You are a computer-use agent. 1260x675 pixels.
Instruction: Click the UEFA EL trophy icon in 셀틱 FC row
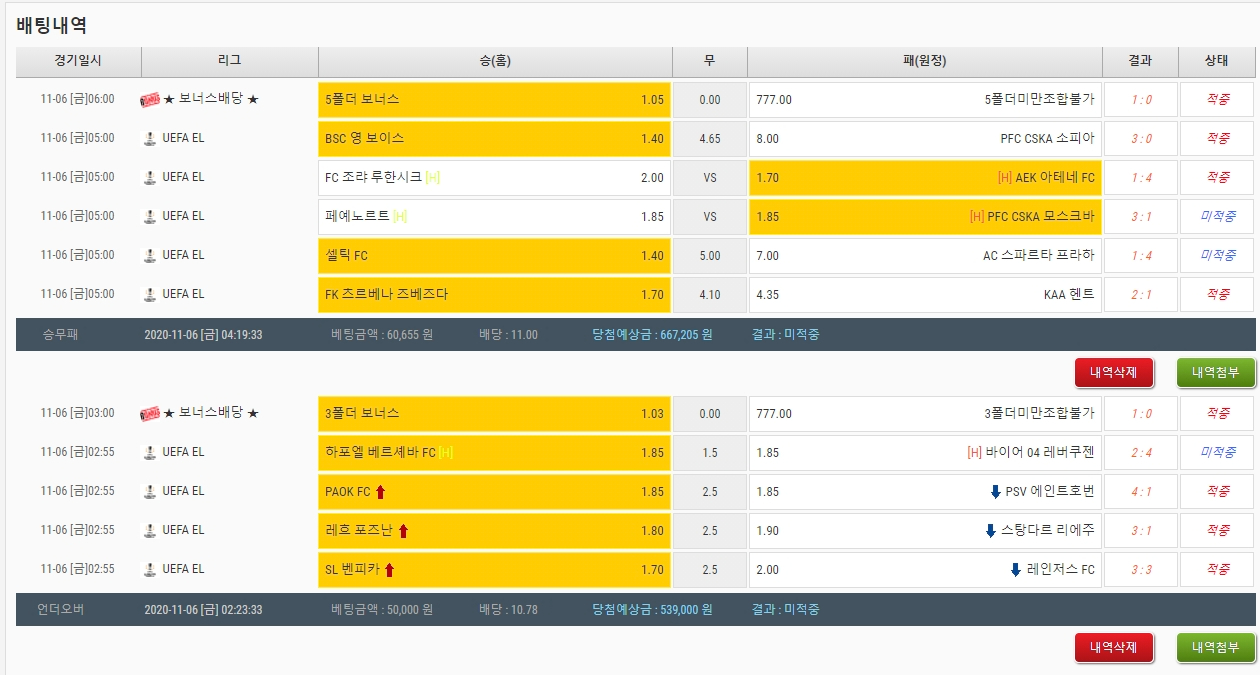point(150,255)
